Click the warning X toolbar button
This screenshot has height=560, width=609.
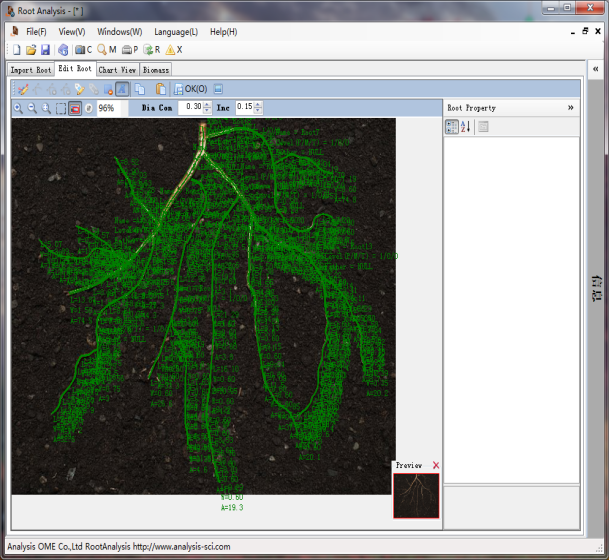(173, 49)
